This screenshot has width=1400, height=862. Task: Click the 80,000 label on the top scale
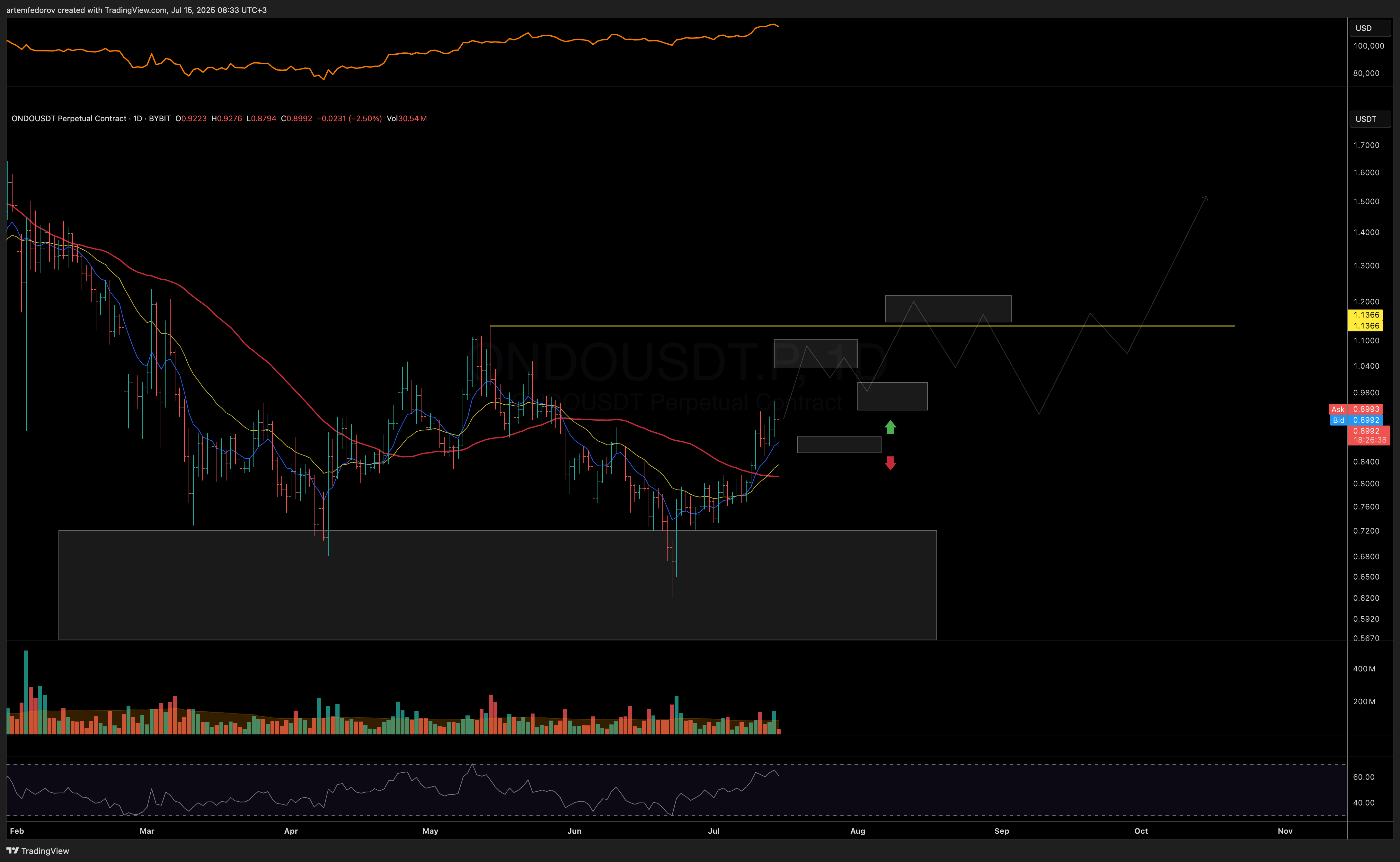1366,73
